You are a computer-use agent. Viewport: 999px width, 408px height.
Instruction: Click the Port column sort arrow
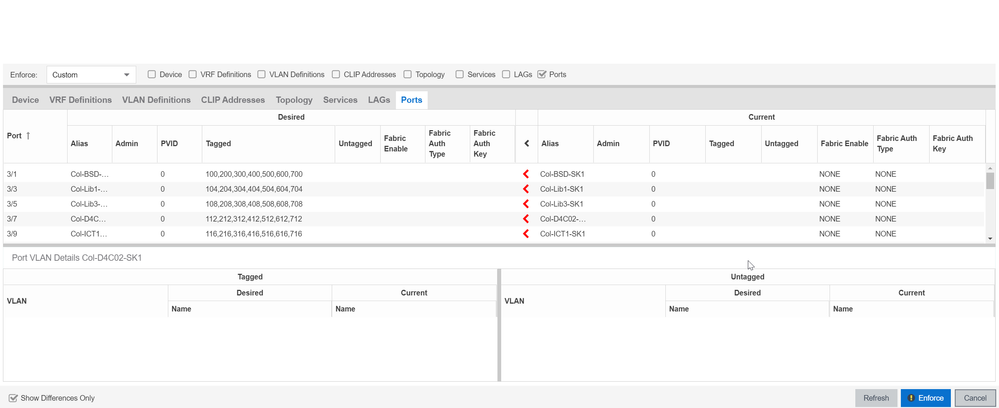[28, 136]
